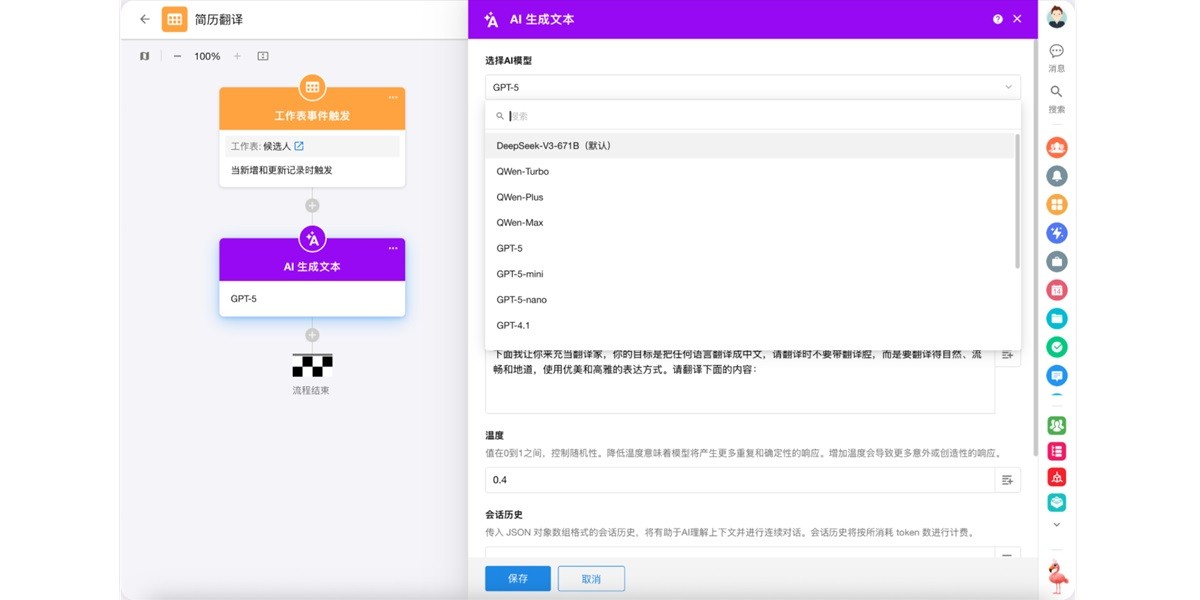1200x600 pixels.
Task: Click the AI icon on the 生成文本 node
Action: click(312, 239)
